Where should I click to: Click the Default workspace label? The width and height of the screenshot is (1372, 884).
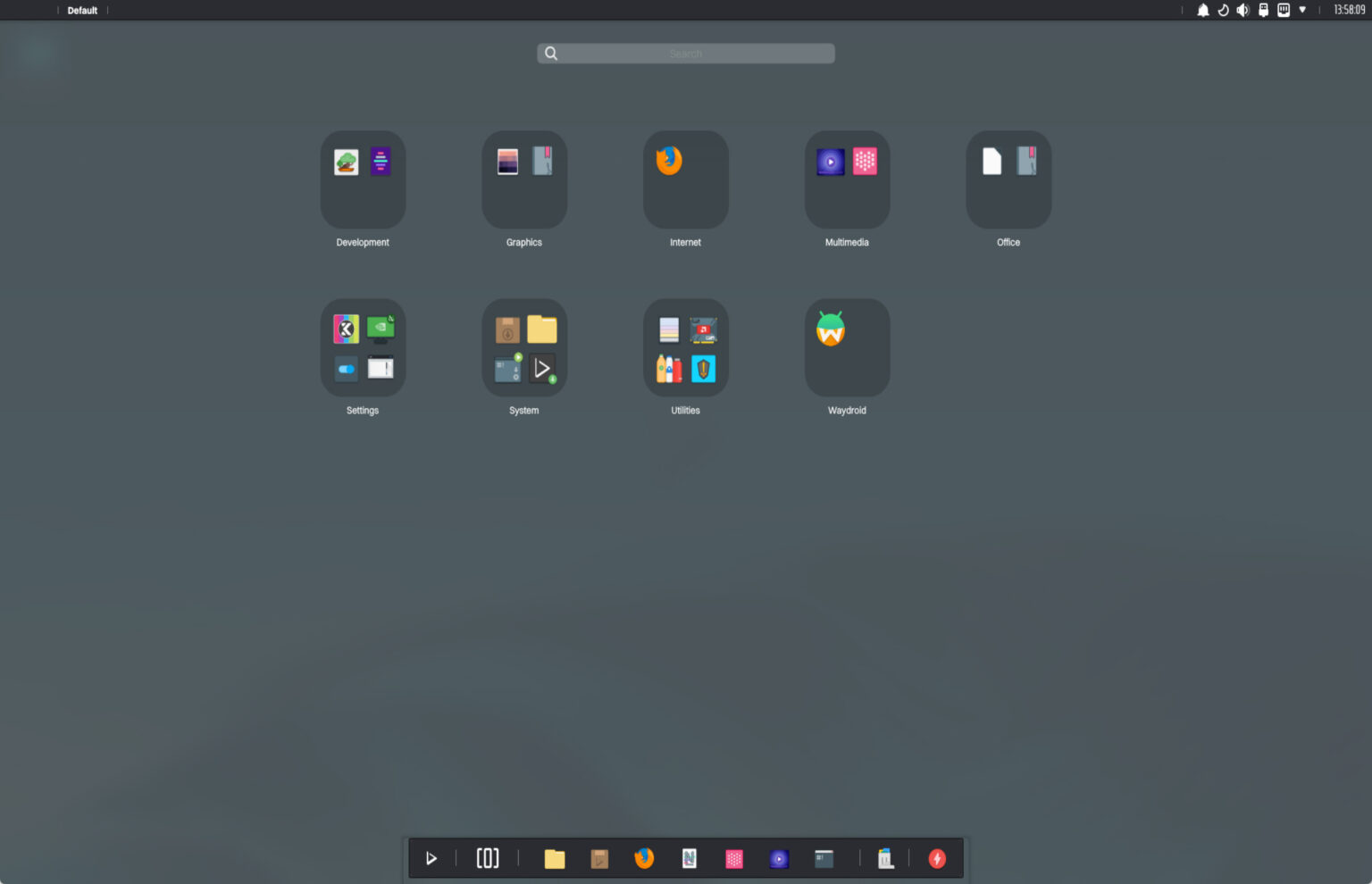point(82,10)
